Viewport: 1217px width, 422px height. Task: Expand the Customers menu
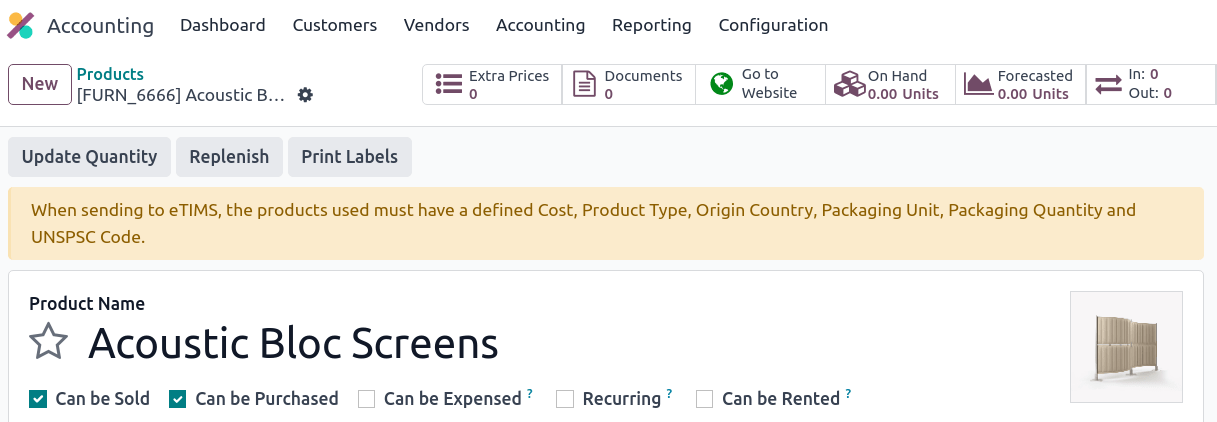(x=334, y=25)
